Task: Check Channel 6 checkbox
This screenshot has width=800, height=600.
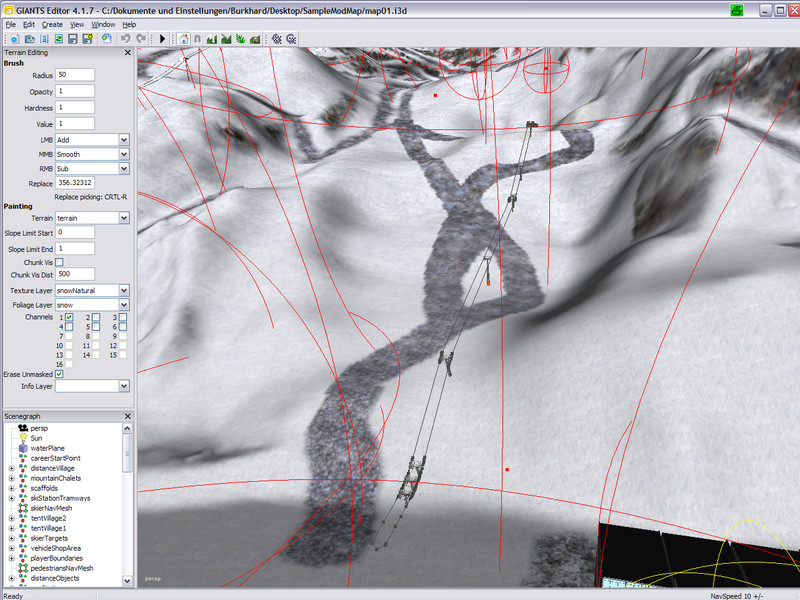Action: [122, 327]
